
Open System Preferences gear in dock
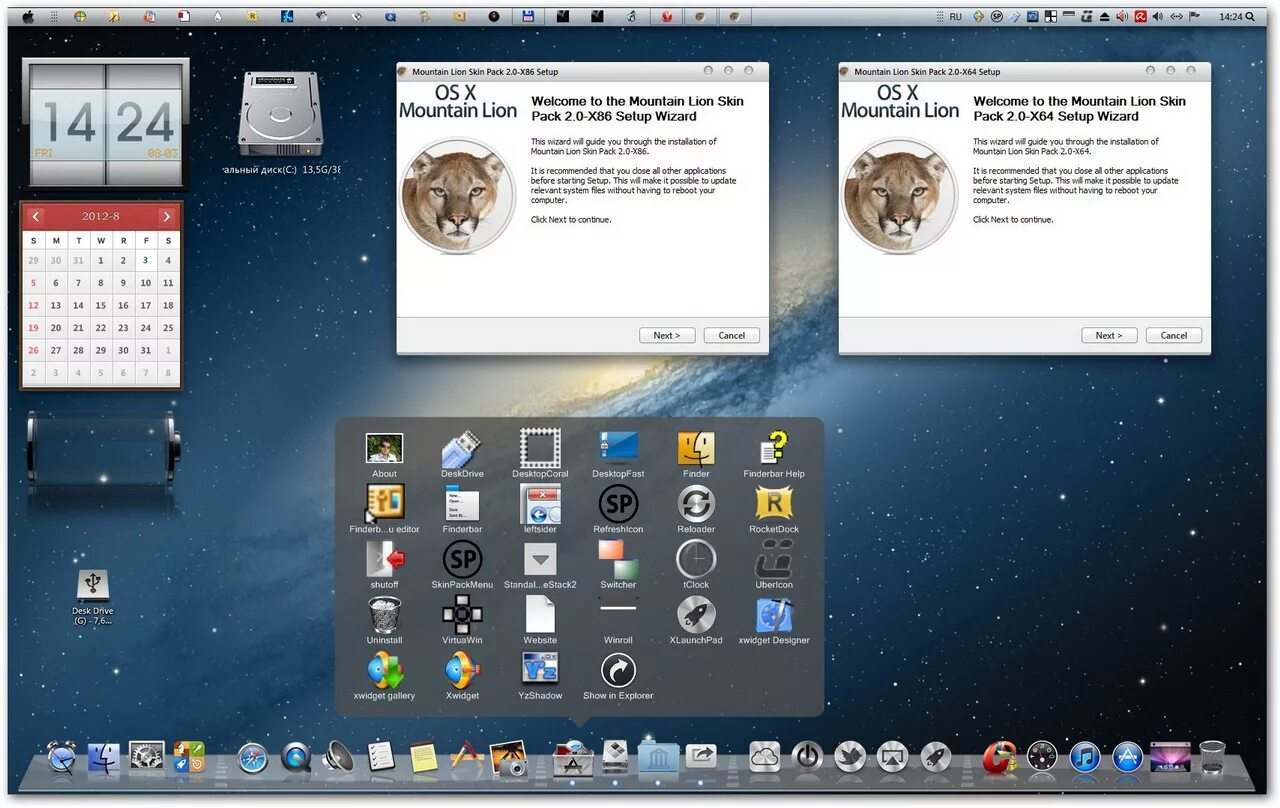[147, 757]
